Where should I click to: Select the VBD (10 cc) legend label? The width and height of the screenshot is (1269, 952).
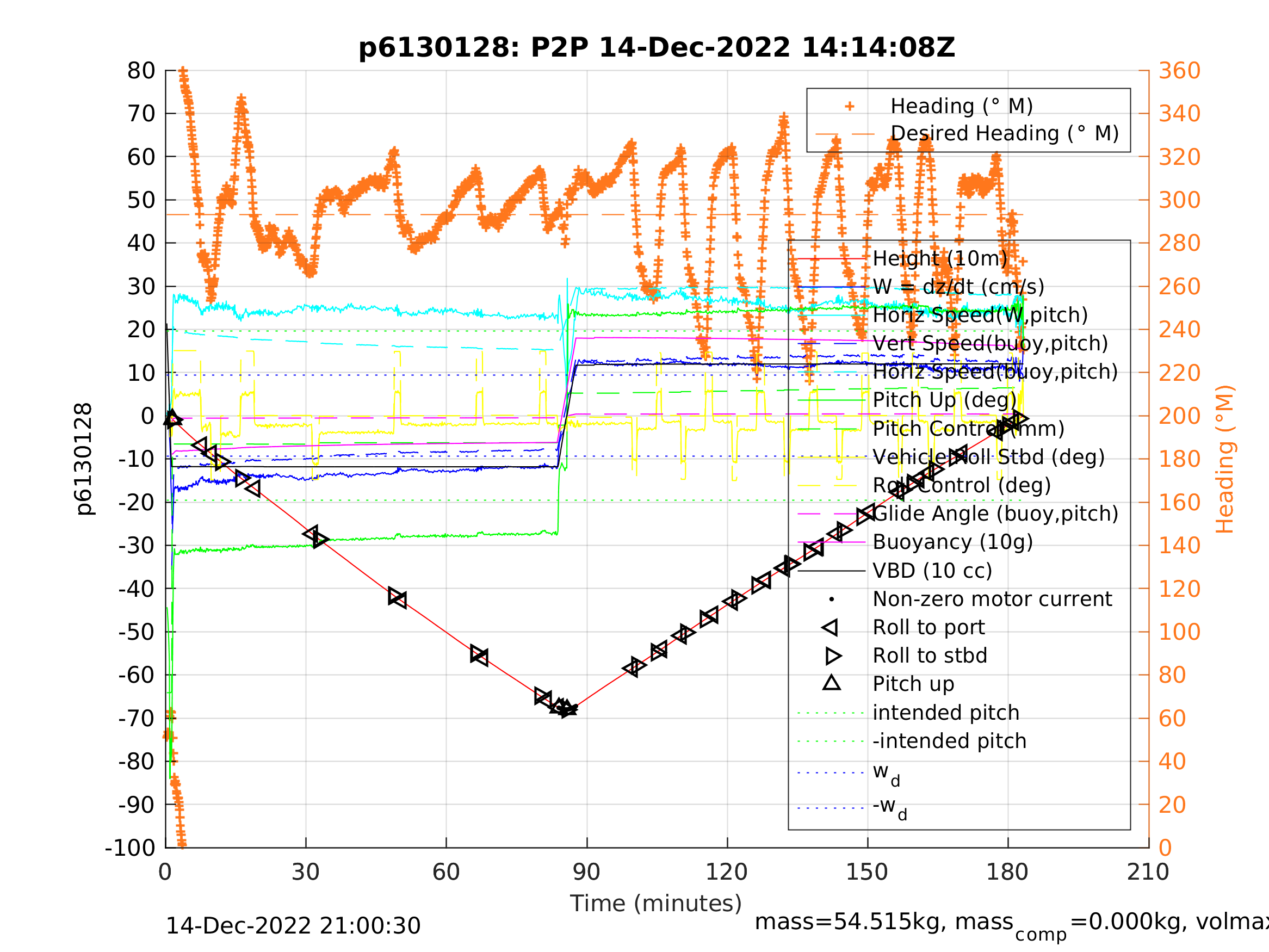tap(932, 571)
